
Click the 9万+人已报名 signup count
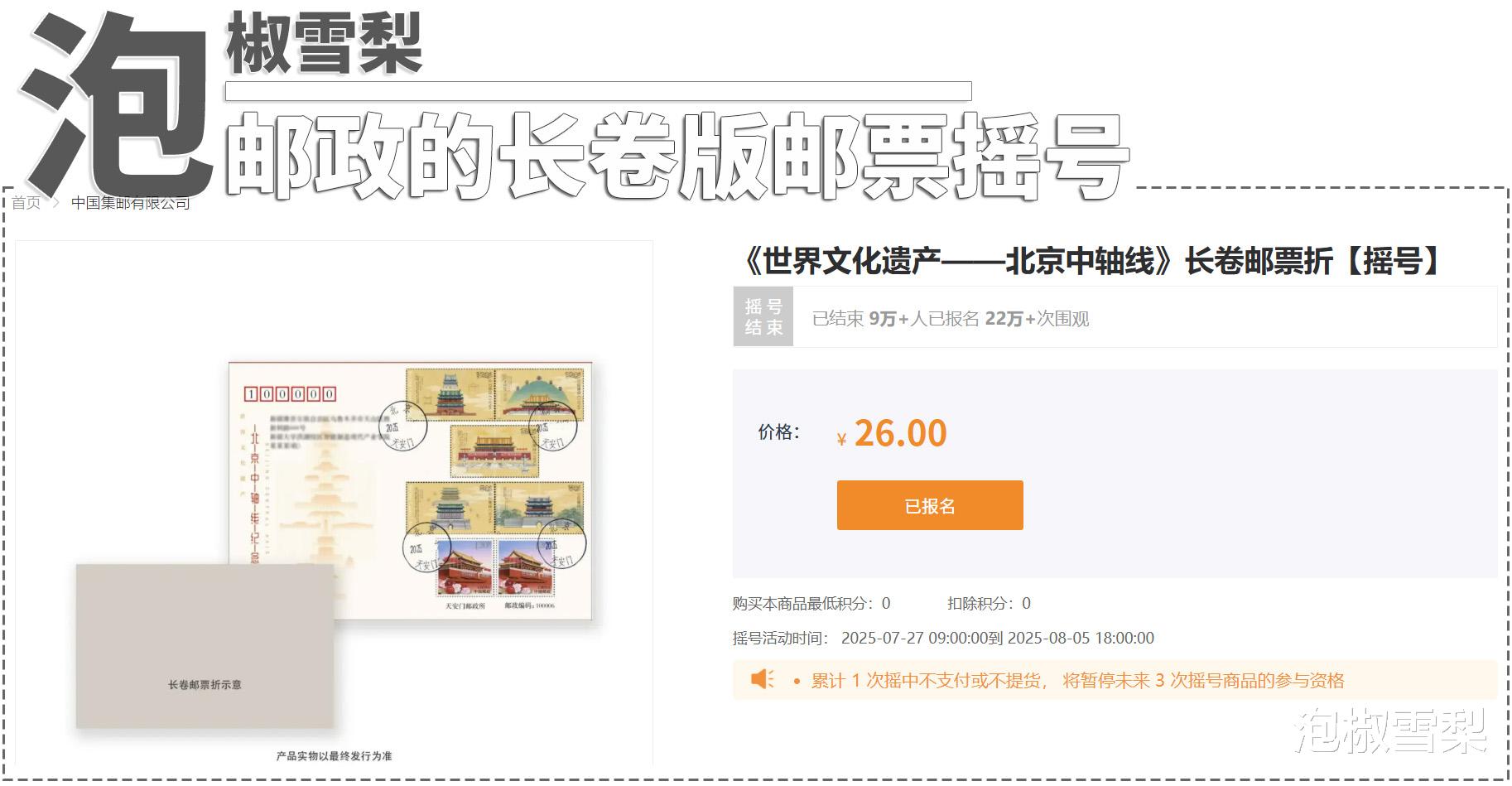pyautogui.click(x=924, y=319)
